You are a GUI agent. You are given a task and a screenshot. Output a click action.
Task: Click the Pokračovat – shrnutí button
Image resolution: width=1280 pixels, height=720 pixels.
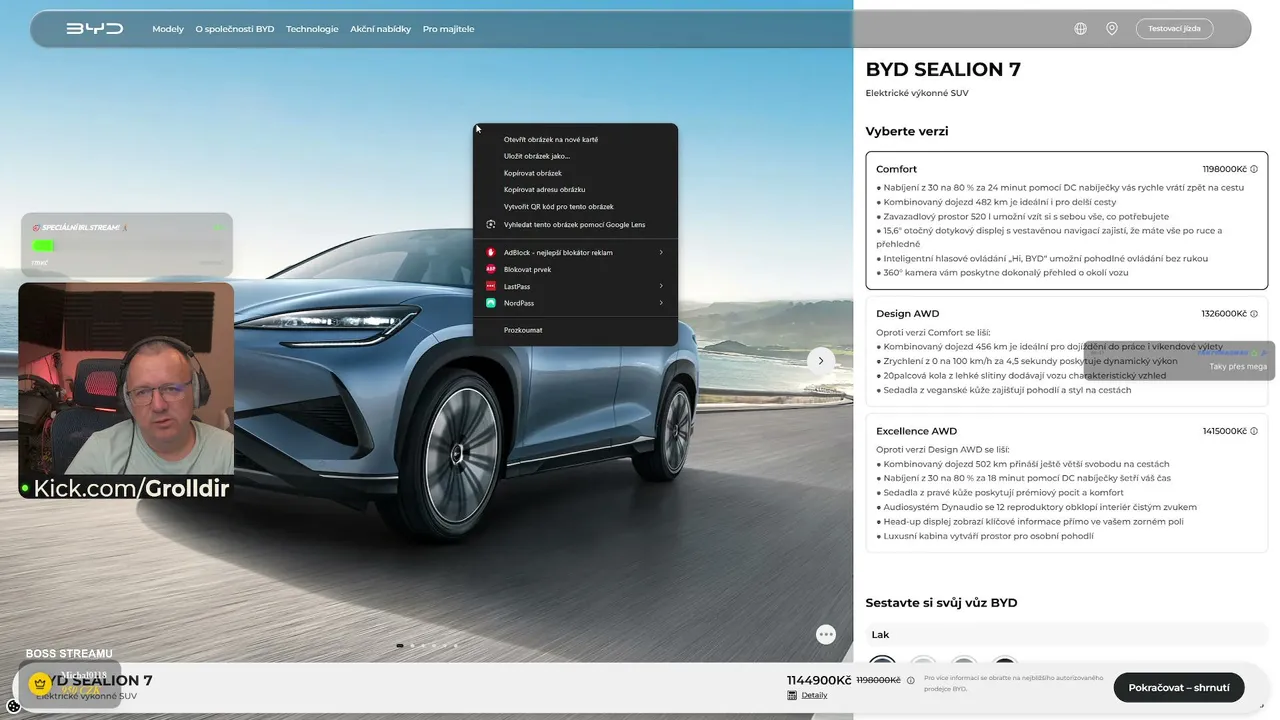click(1179, 688)
